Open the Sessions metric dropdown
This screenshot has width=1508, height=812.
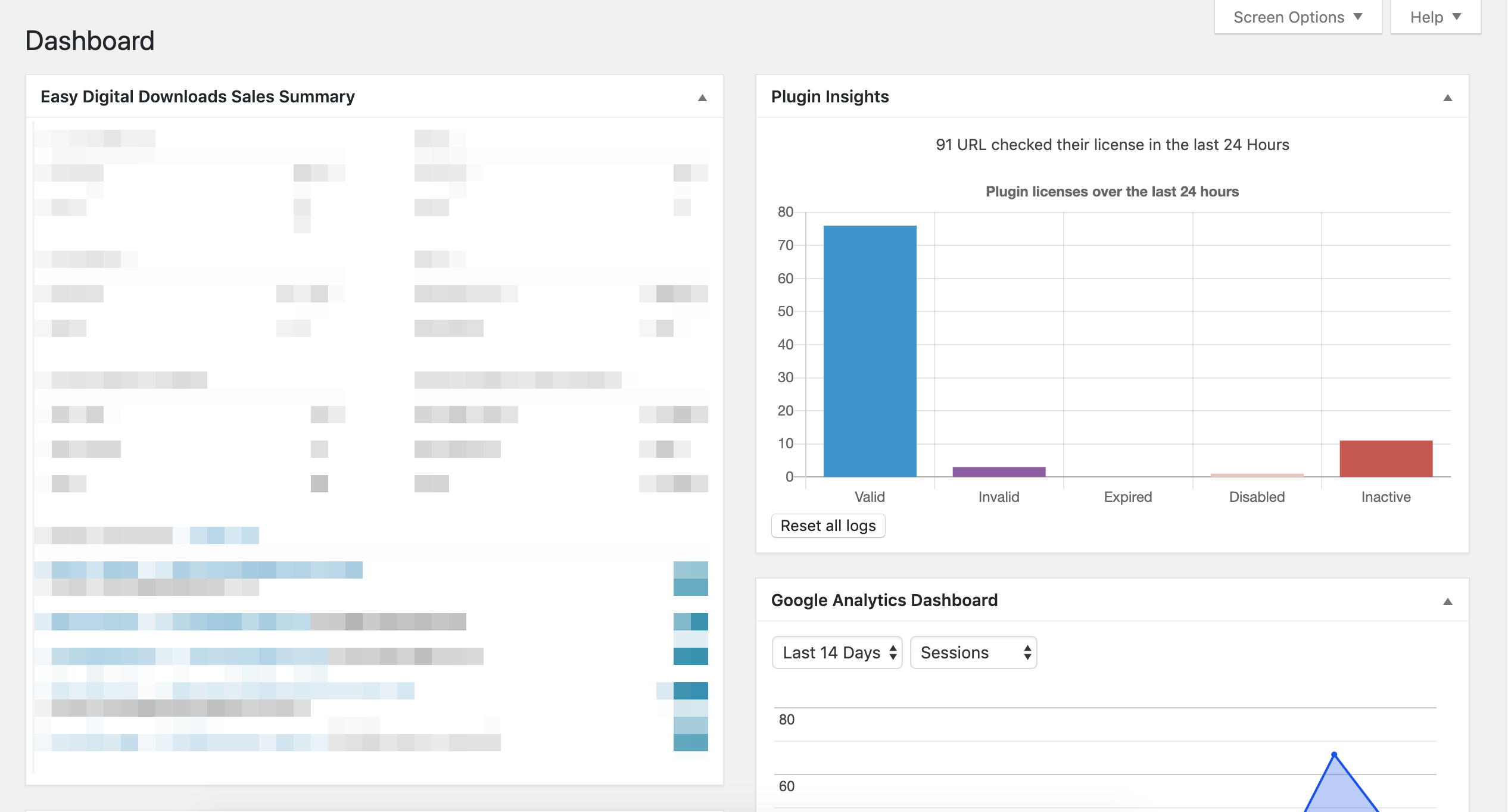(x=973, y=652)
